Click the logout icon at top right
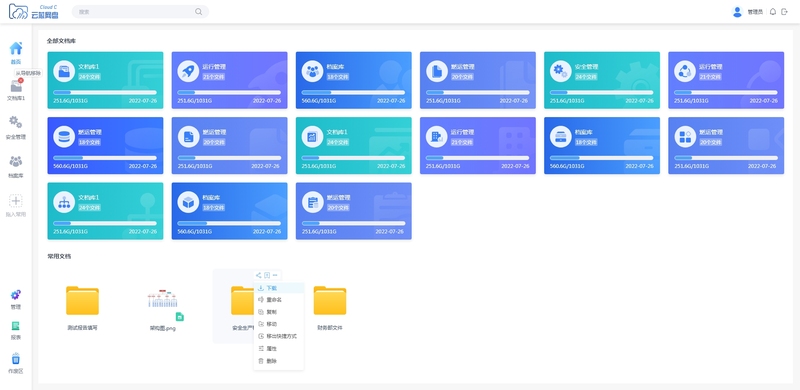 785,12
